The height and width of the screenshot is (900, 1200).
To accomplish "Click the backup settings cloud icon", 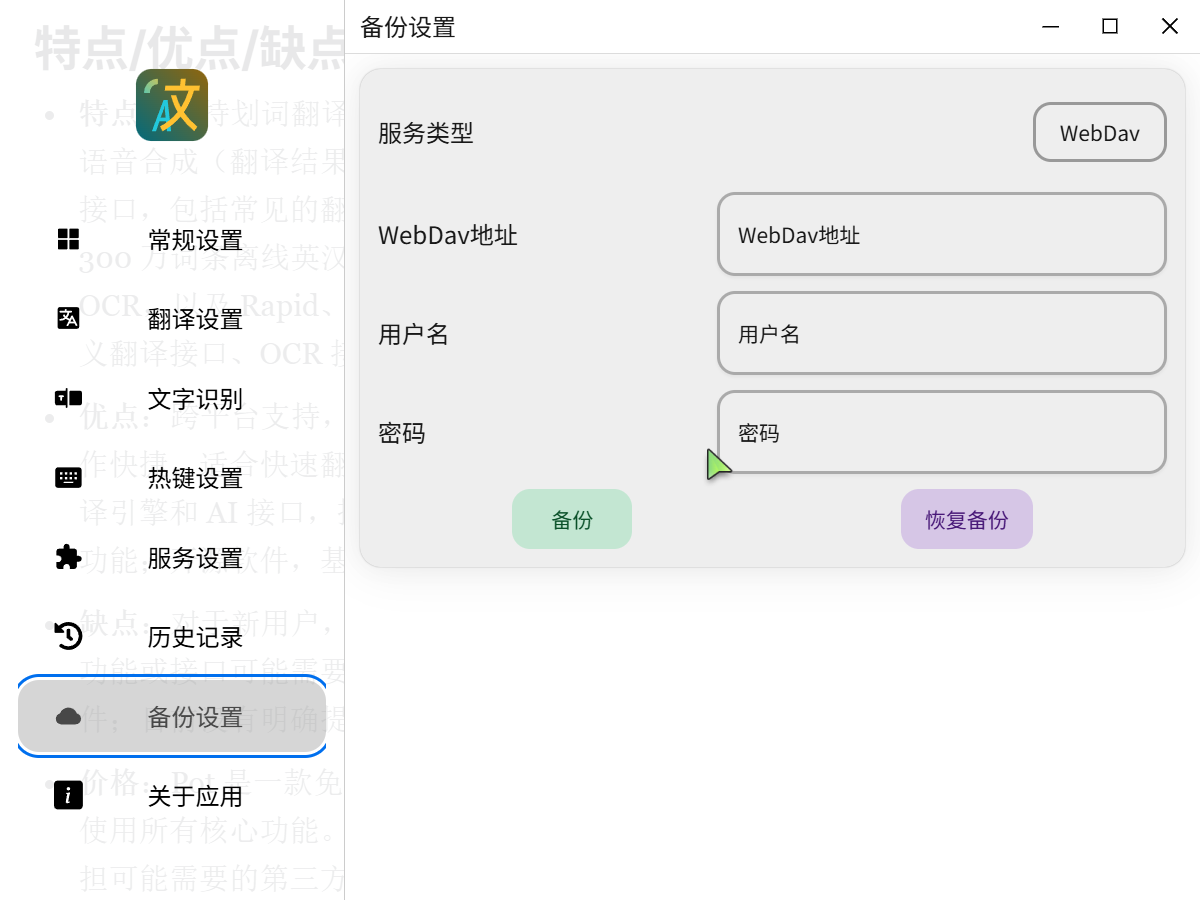I will tap(68, 716).
